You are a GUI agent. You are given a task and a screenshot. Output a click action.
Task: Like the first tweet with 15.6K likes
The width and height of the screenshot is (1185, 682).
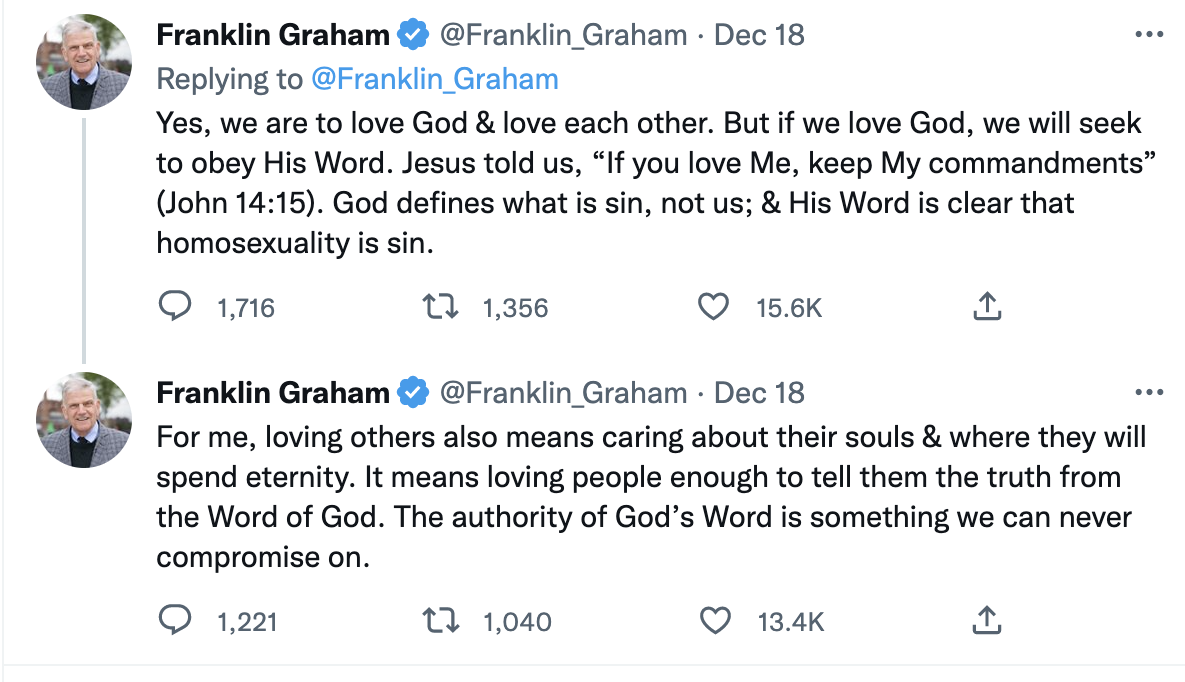click(712, 307)
